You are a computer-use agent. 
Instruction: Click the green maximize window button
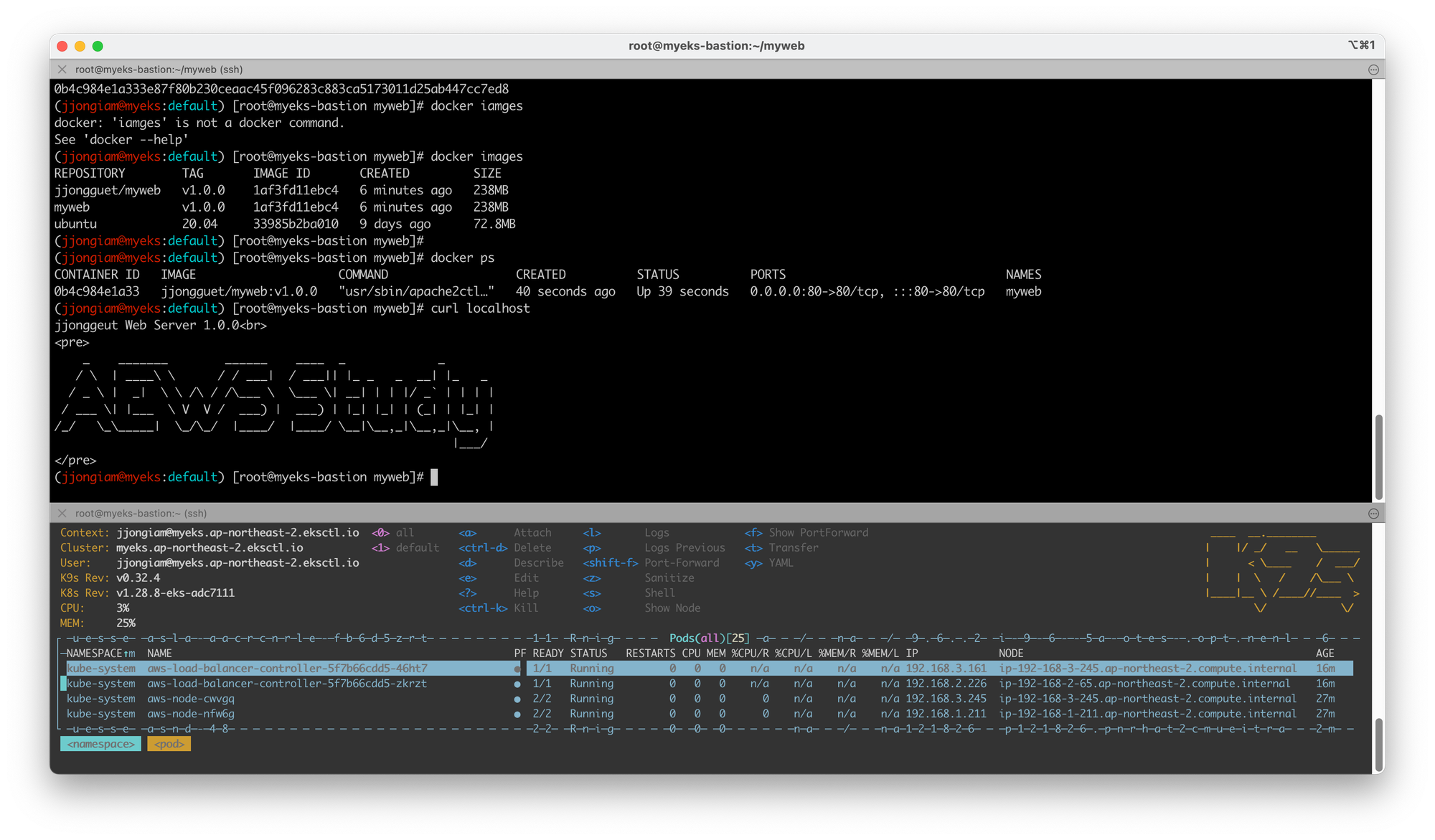pyautogui.click(x=98, y=46)
